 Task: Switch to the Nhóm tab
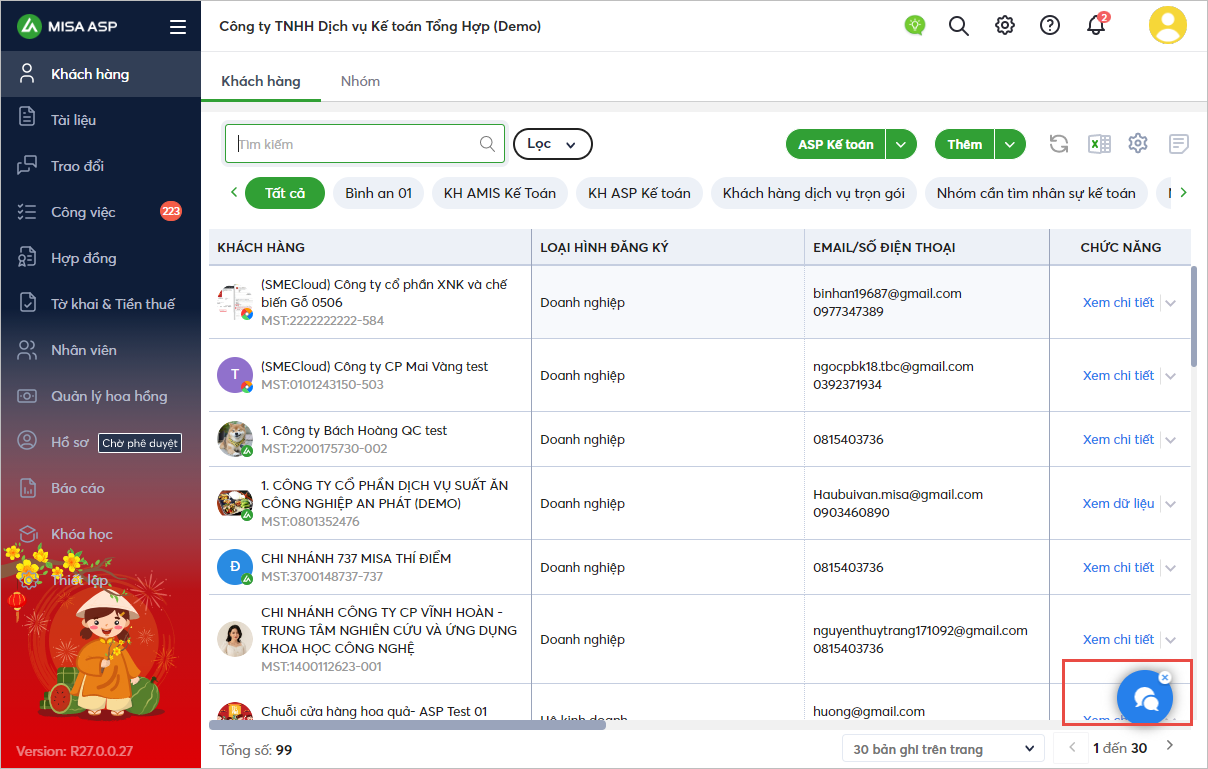pos(360,81)
